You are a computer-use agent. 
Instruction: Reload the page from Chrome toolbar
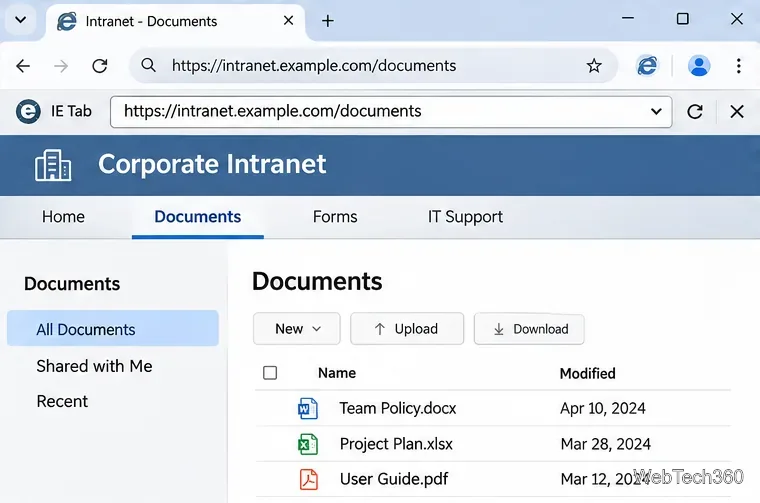[x=100, y=66]
